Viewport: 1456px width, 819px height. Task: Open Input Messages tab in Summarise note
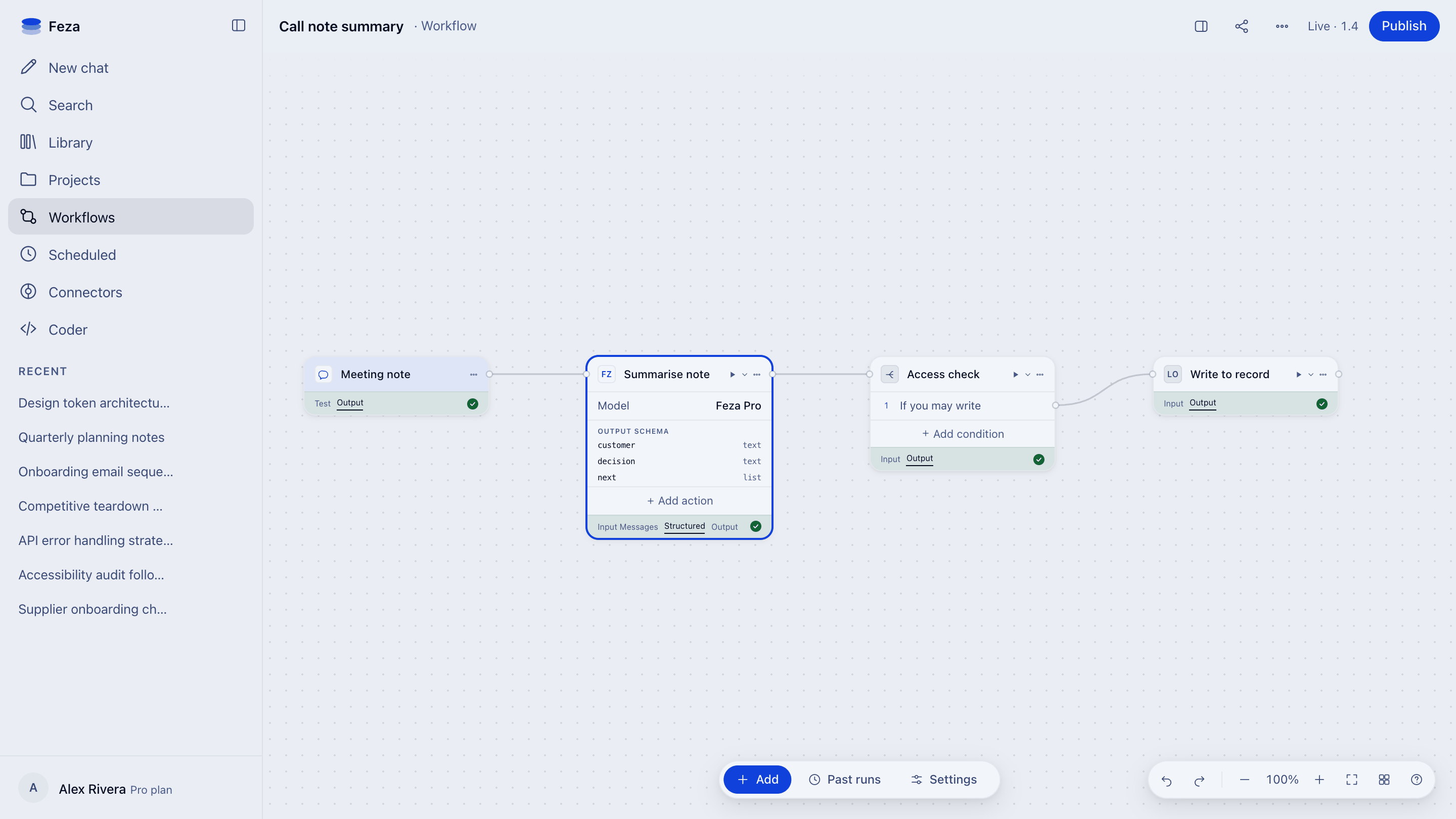pyautogui.click(x=627, y=527)
